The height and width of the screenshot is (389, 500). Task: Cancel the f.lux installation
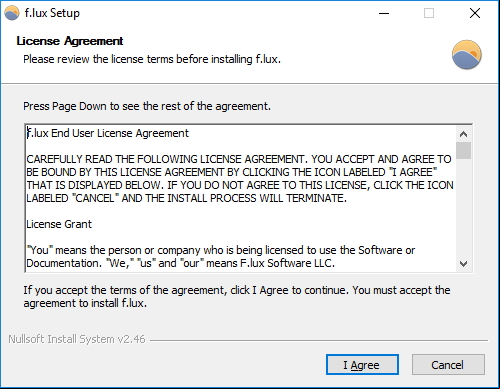pyautogui.click(x=448, y=365)
